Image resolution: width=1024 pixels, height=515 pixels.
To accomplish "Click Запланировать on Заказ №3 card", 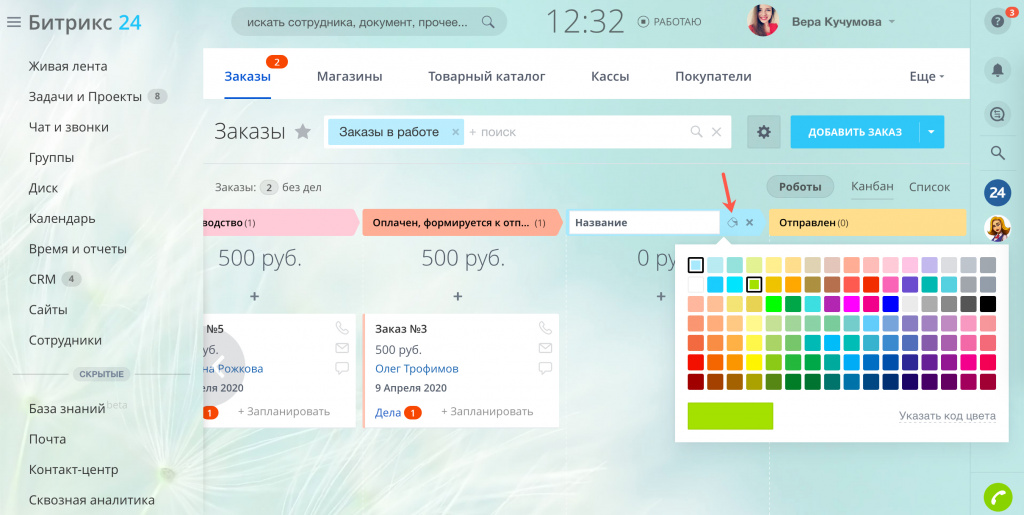I will click(x=487, y=411).
